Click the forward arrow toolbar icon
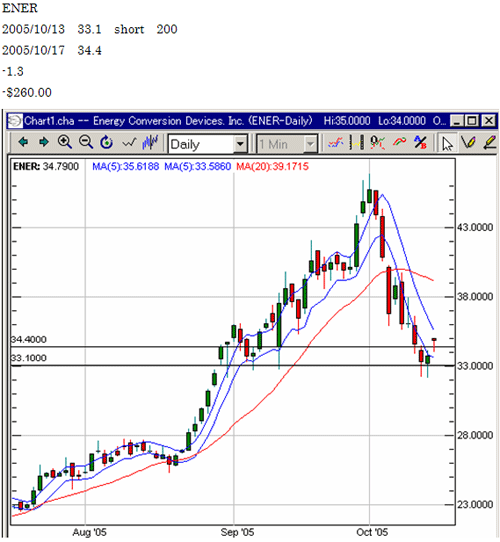The width and height of the screenshot is (500, 542). pos(44,142)
